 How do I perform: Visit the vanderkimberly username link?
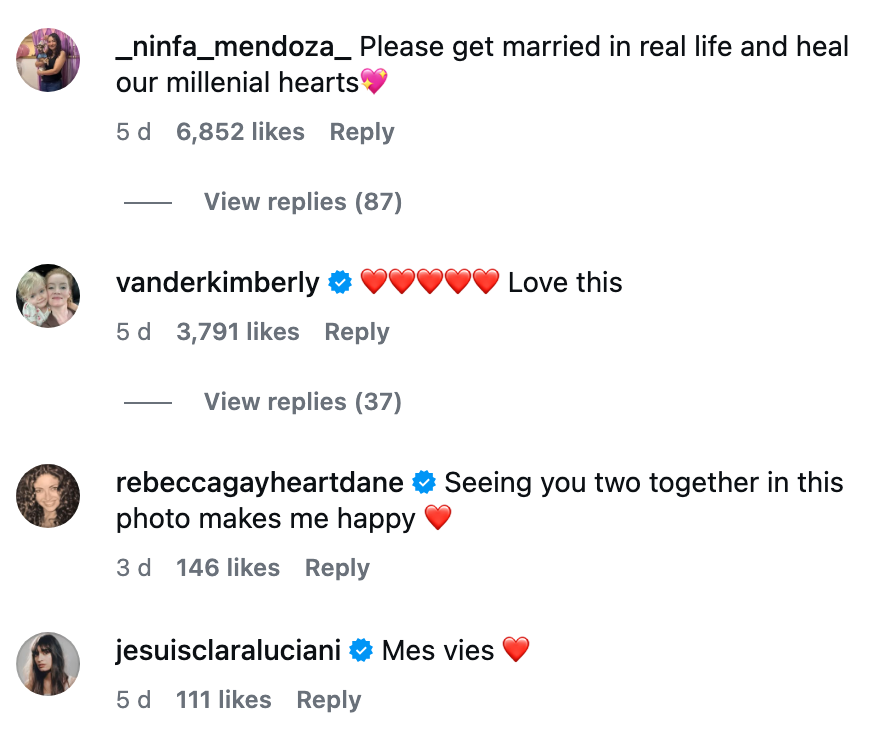click(x=217, y=283)
